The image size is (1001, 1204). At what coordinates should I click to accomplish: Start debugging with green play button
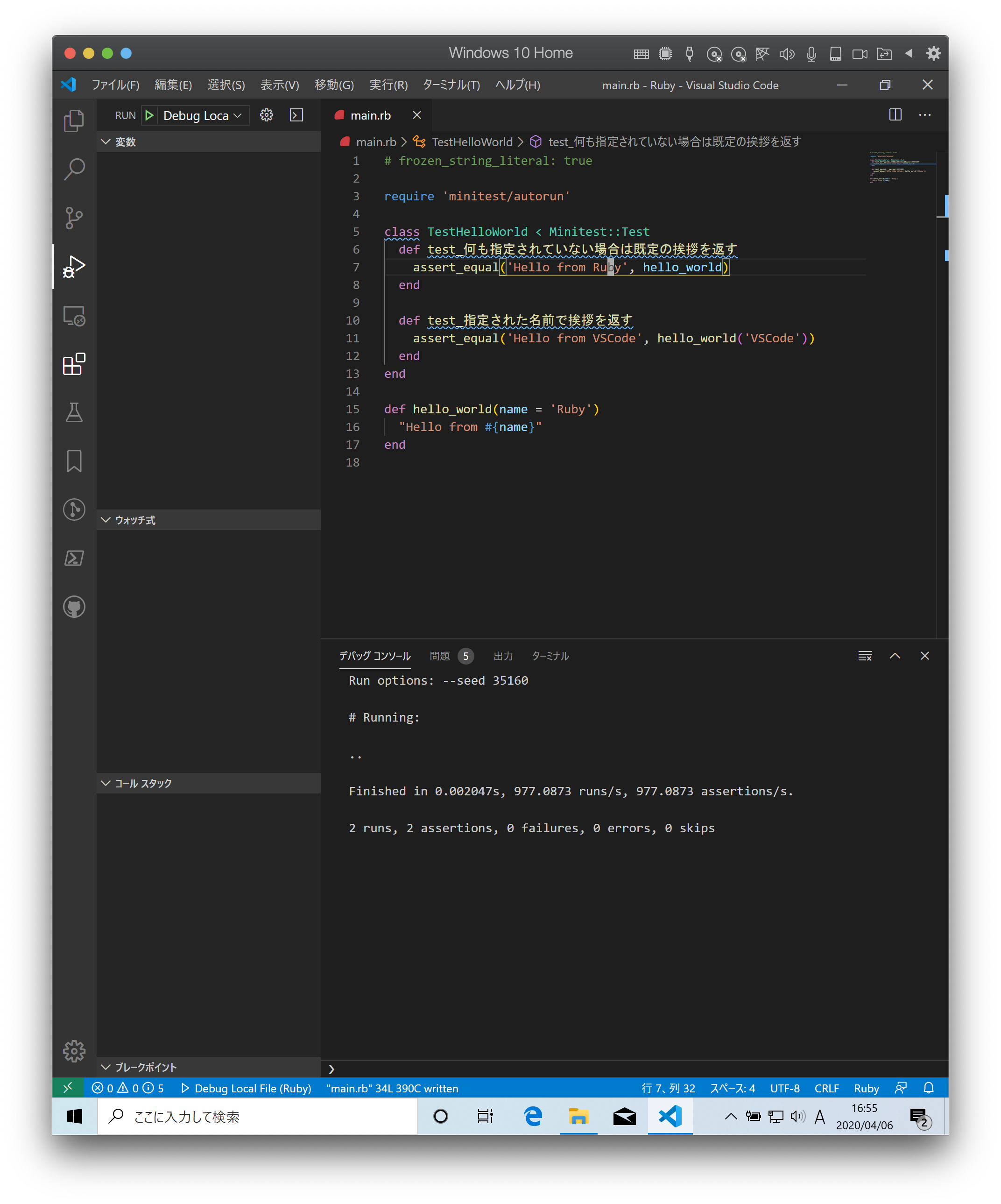[149, 115]
